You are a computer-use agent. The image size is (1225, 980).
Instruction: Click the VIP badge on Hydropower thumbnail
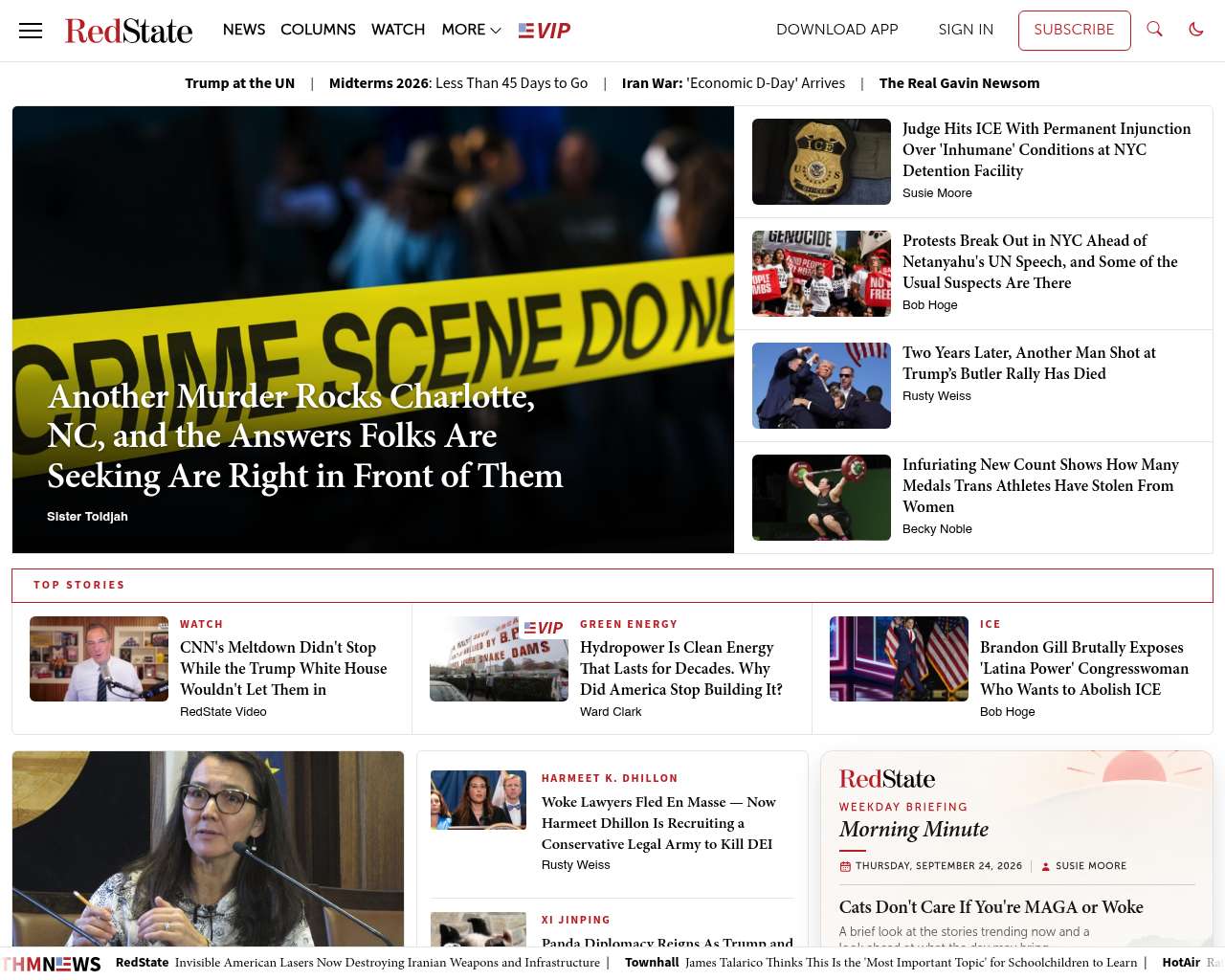pyautogui.click(x=544, y=628)
